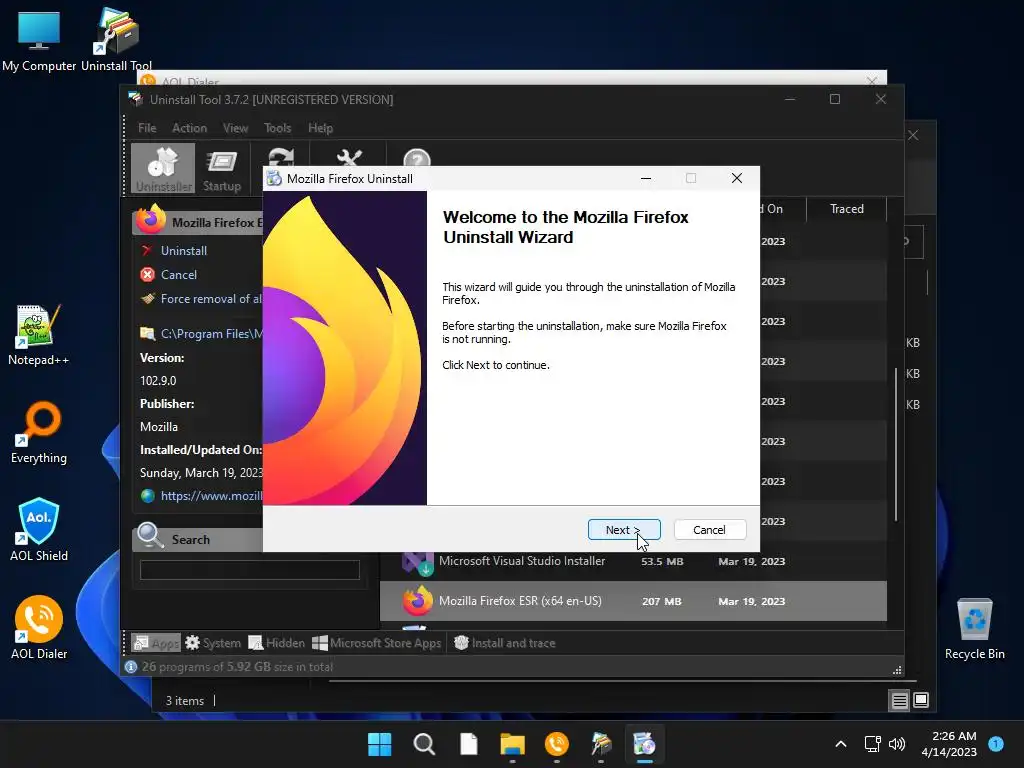Click the info icon in status bar
The height and width of the screenshot is (768, 1024).
click(131, 667)
